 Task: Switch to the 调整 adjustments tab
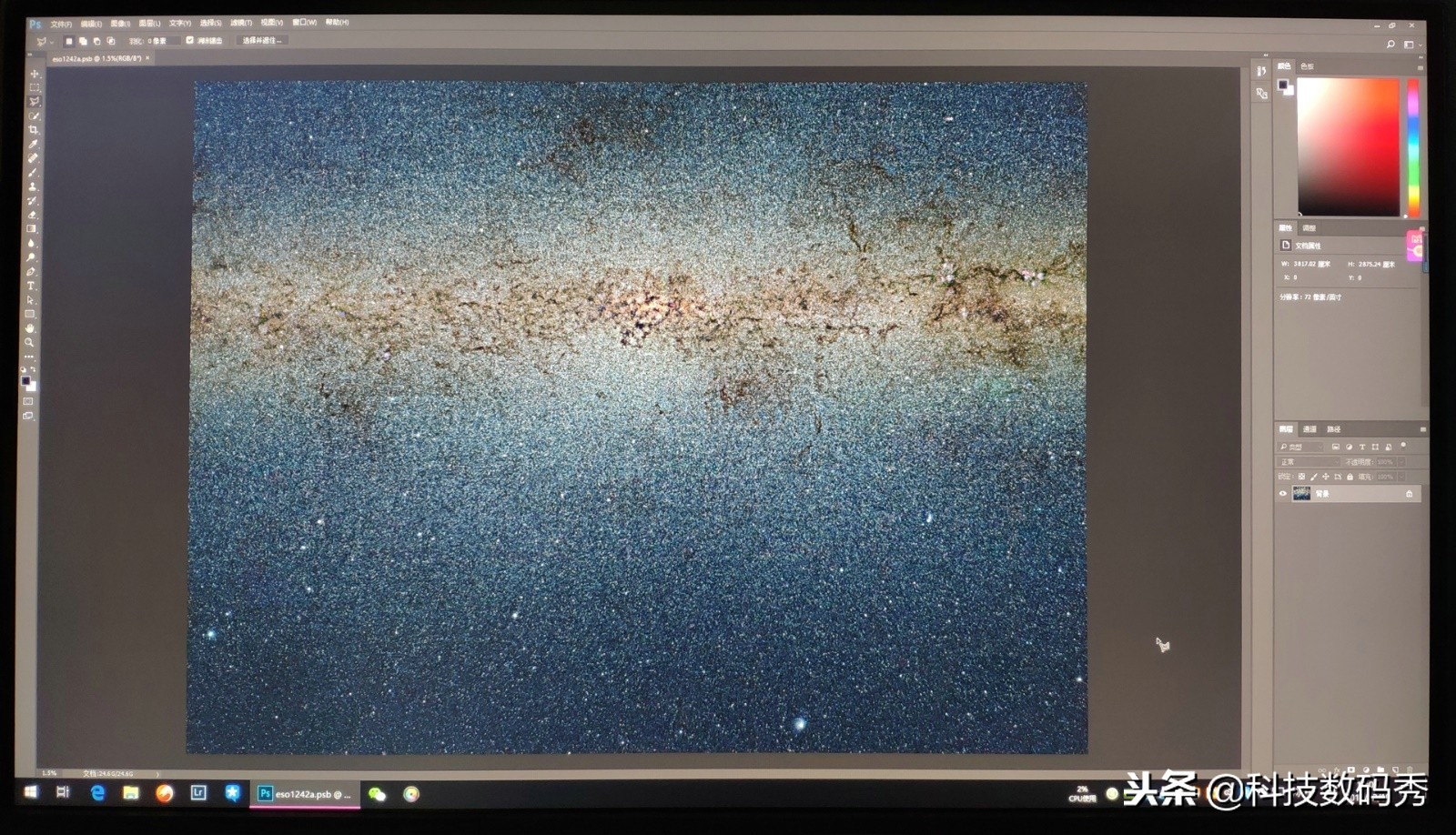1309,228
